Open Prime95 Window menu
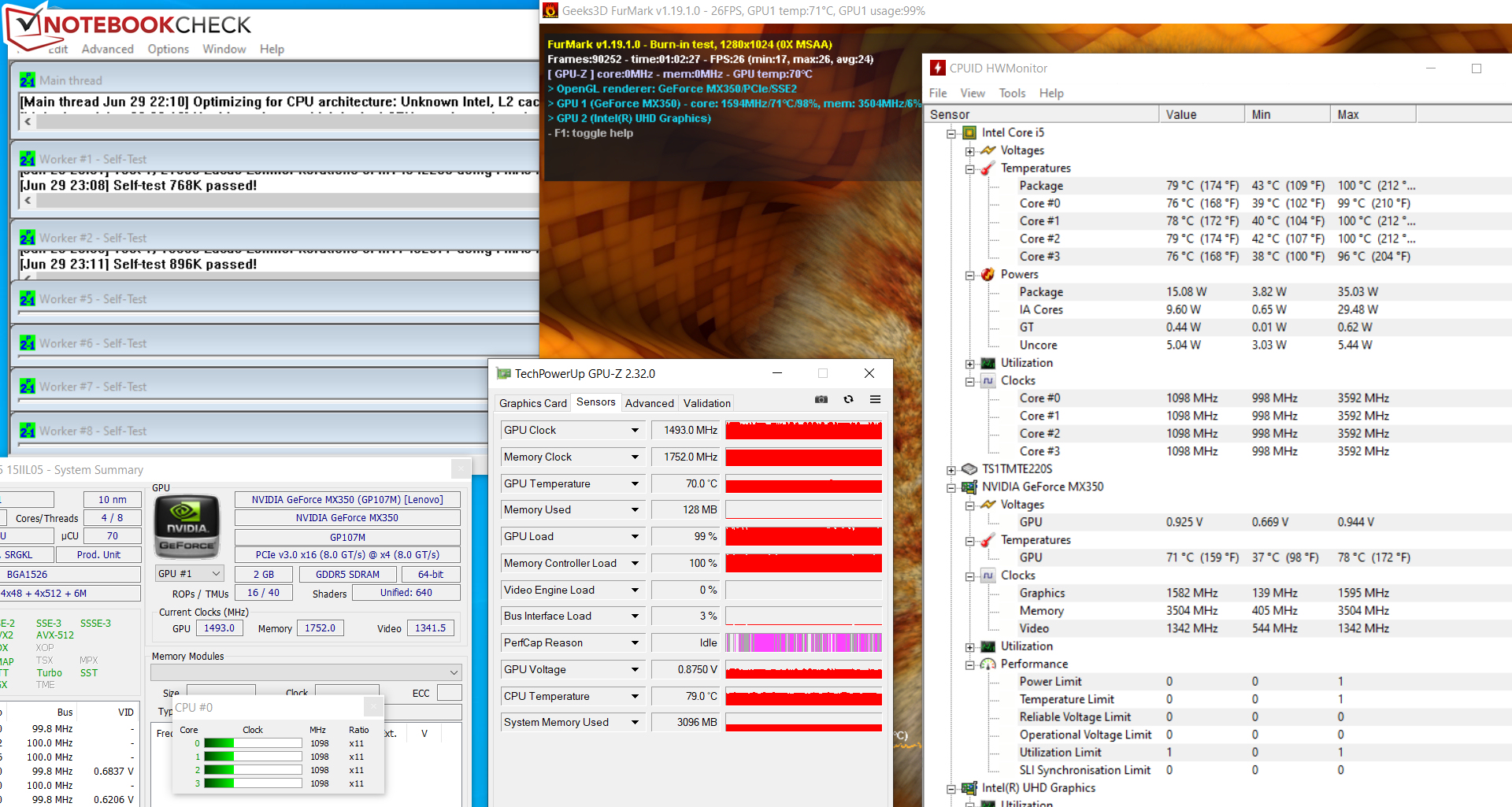1512x807 pixels. click(x=224, y=49)
